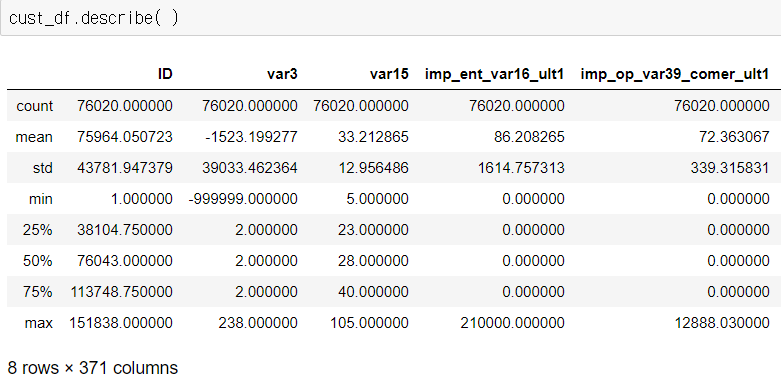Viewport: 781px width, 385px height.
Task: Click var3 mean value -1523.199277
Action: pos(251,137)
